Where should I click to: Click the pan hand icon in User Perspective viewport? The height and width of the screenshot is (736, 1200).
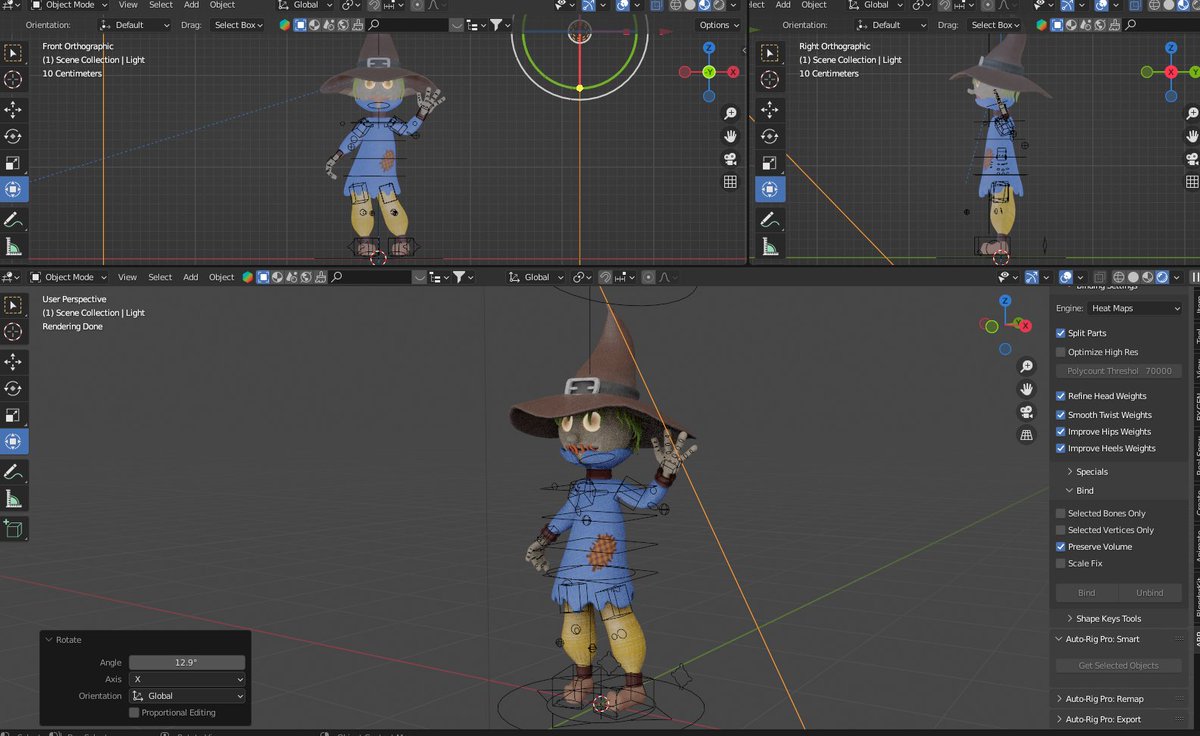(x=1026, y=389)
